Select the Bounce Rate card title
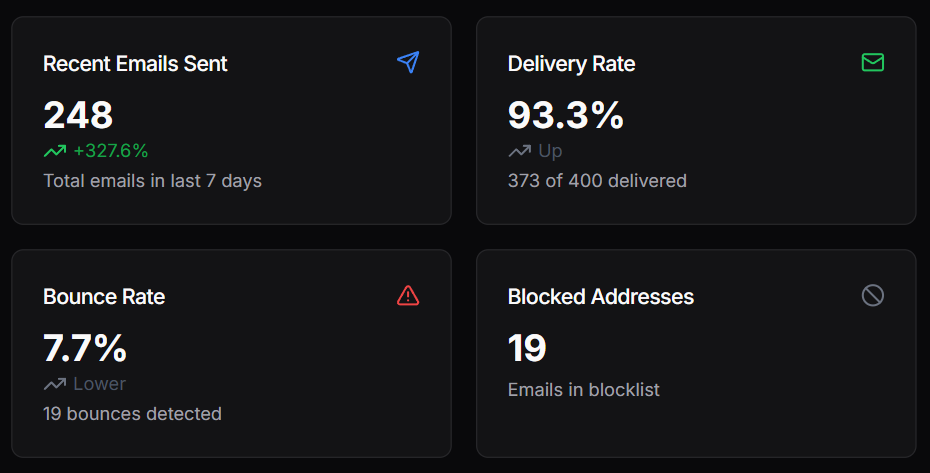This screenshot has height=473, width=930. click(x=104, y=297)
